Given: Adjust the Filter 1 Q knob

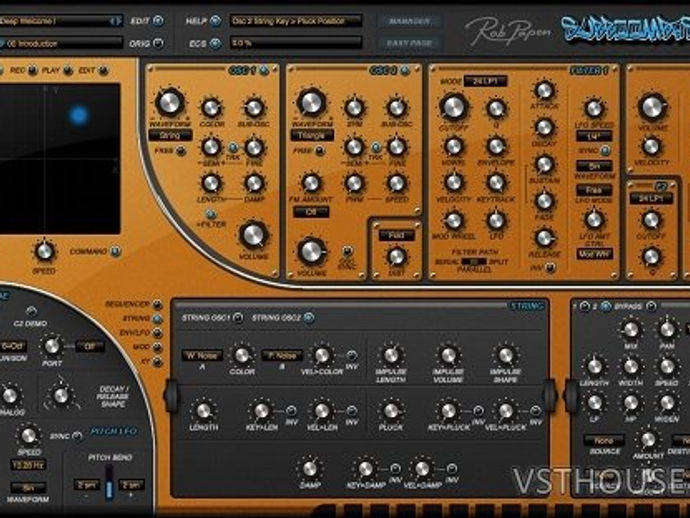Looking at the screenshot, I should [x=496, y=109].
